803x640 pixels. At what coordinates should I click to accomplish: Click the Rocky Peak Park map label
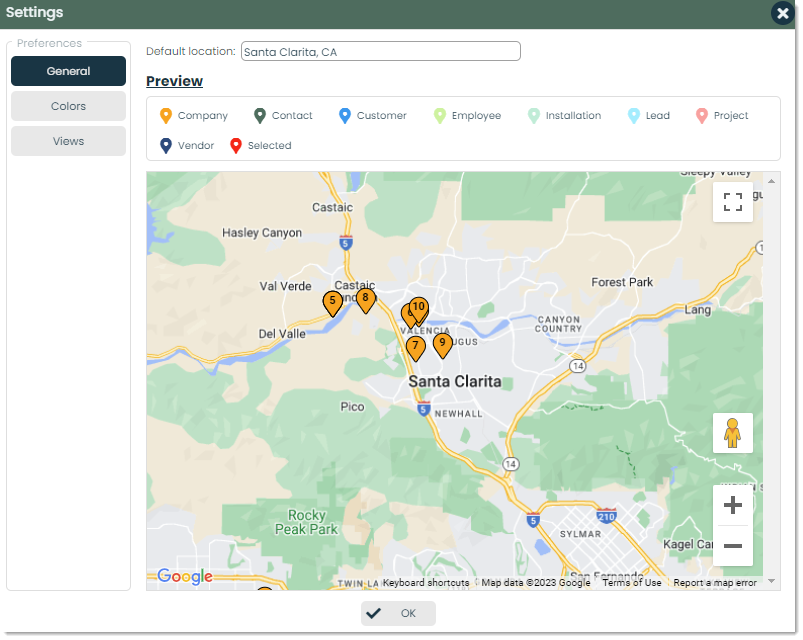click(306, 522)
